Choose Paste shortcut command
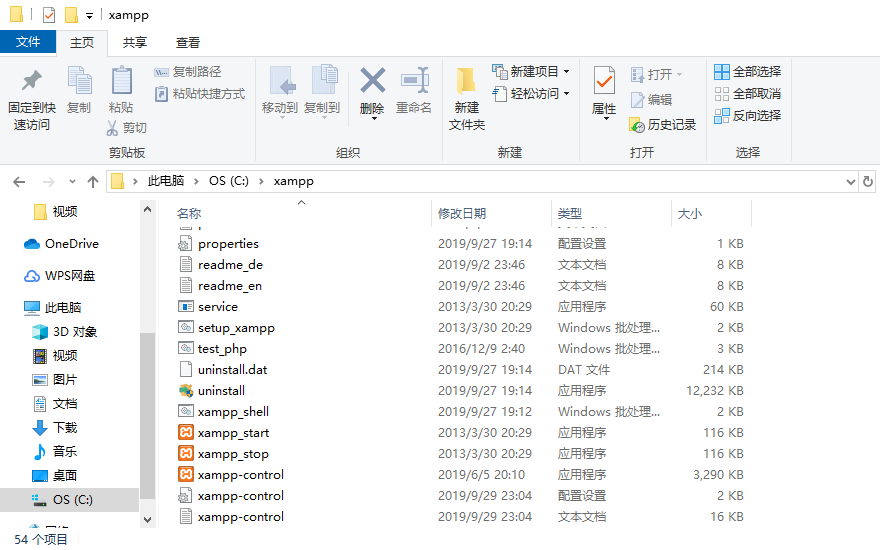Screen dimensions: 880x550 200,94
